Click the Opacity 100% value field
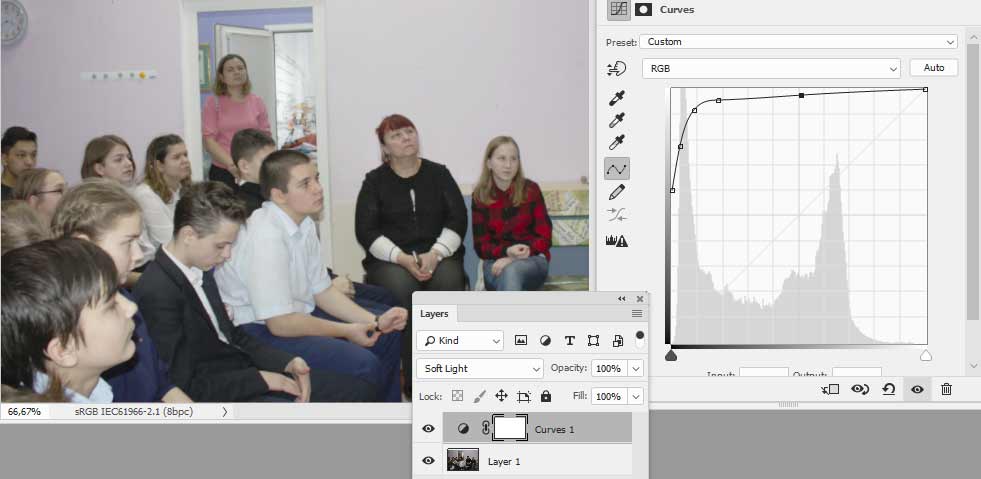The height and width of the screenshot is (479, 981). [609, 368]
